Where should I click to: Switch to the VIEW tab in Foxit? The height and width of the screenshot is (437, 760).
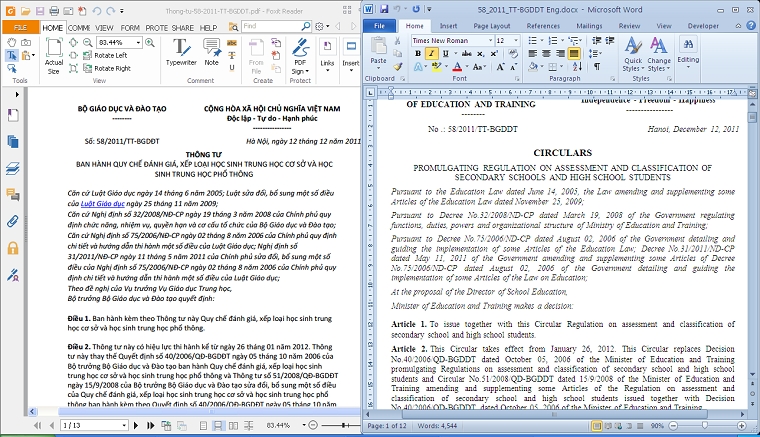(104, 28)
